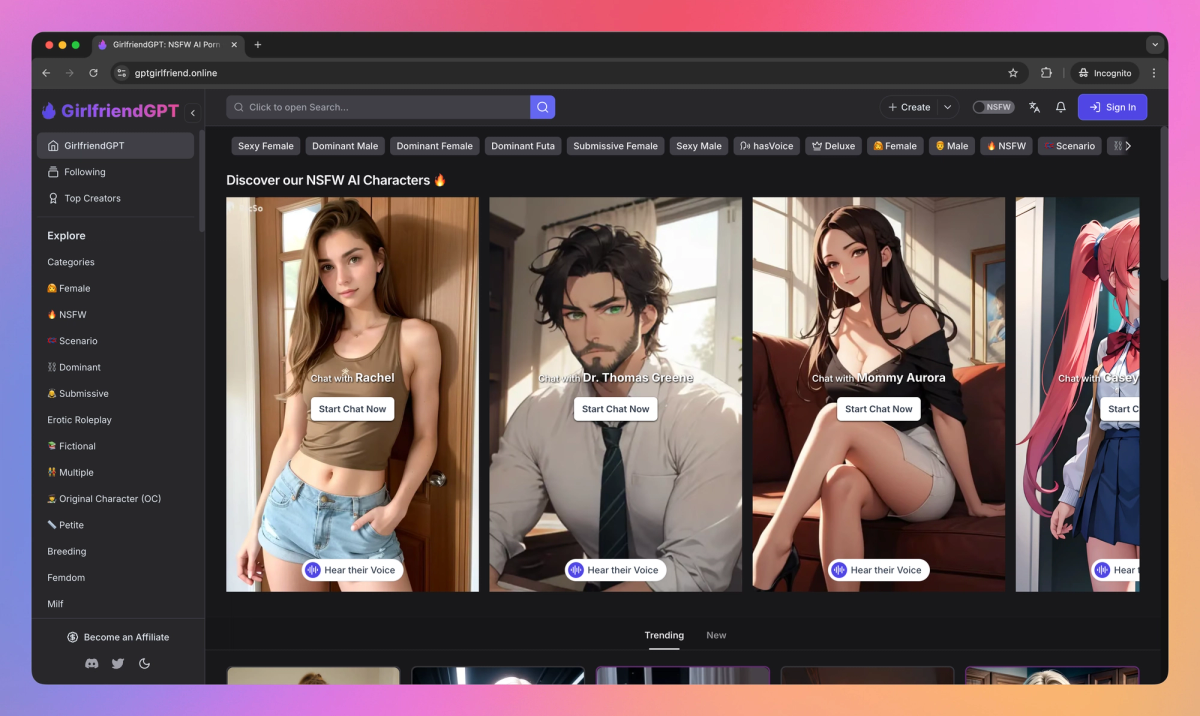Click the moon theme icon
1200x716 pixels.
[144, 663]
